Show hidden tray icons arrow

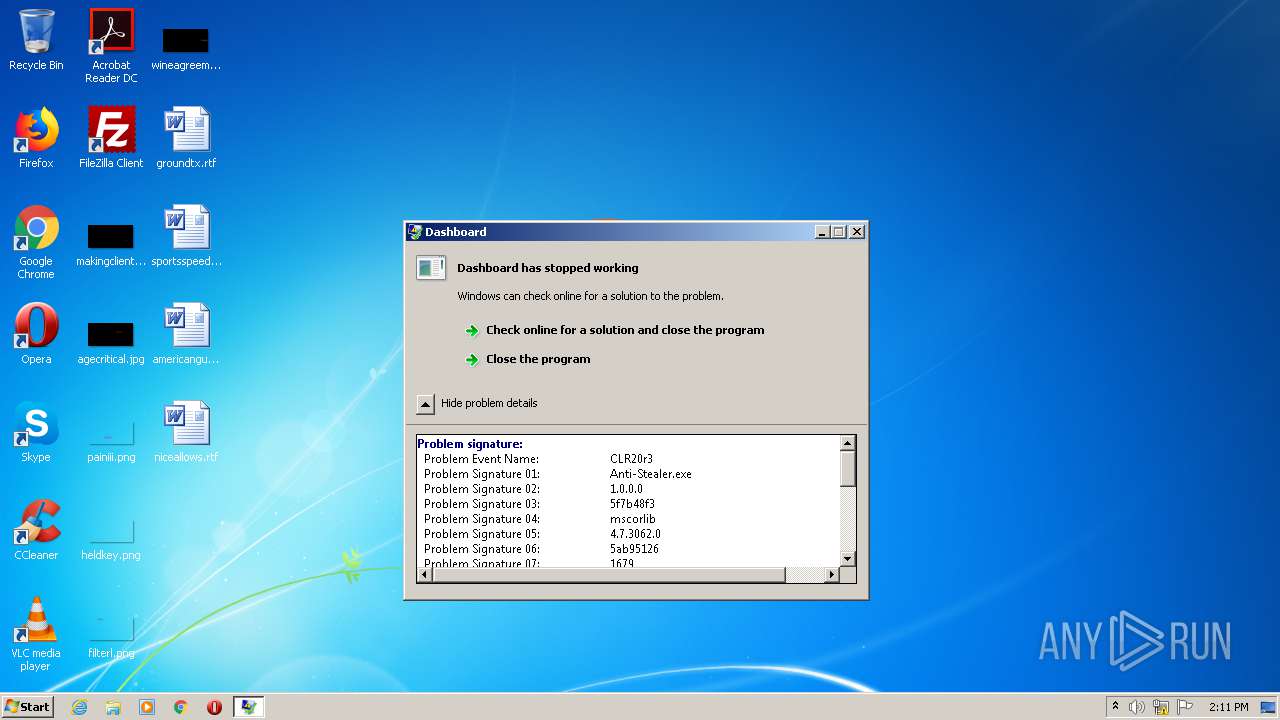(1115, 707)
